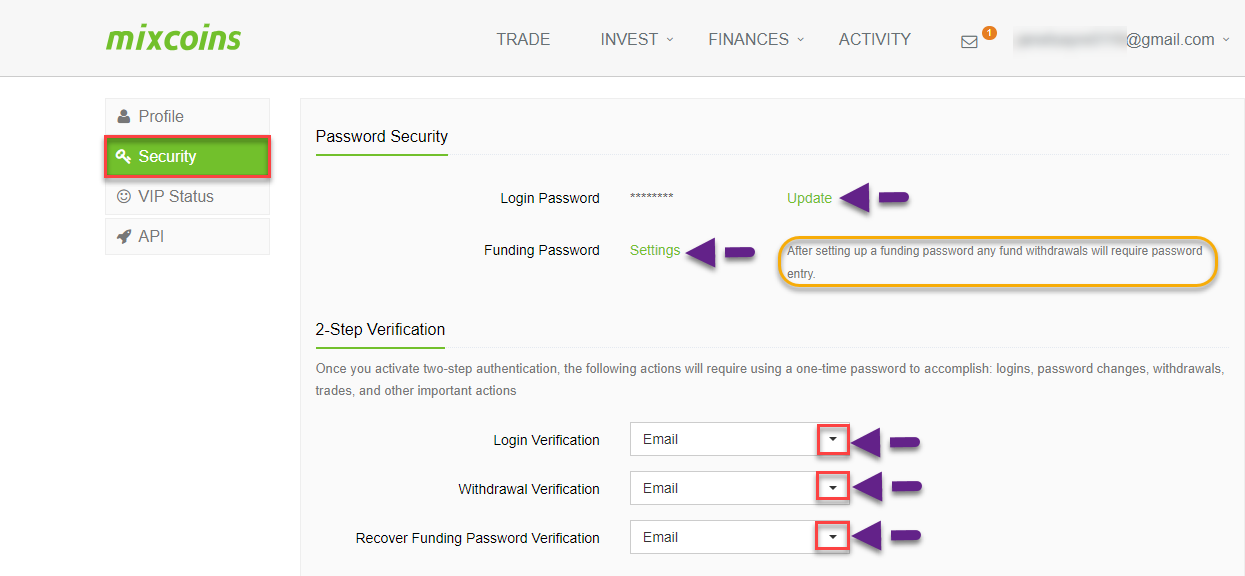Click the Profile person icon
The width and height of the screenshot is (1245, 576).
tap(124, 116)
